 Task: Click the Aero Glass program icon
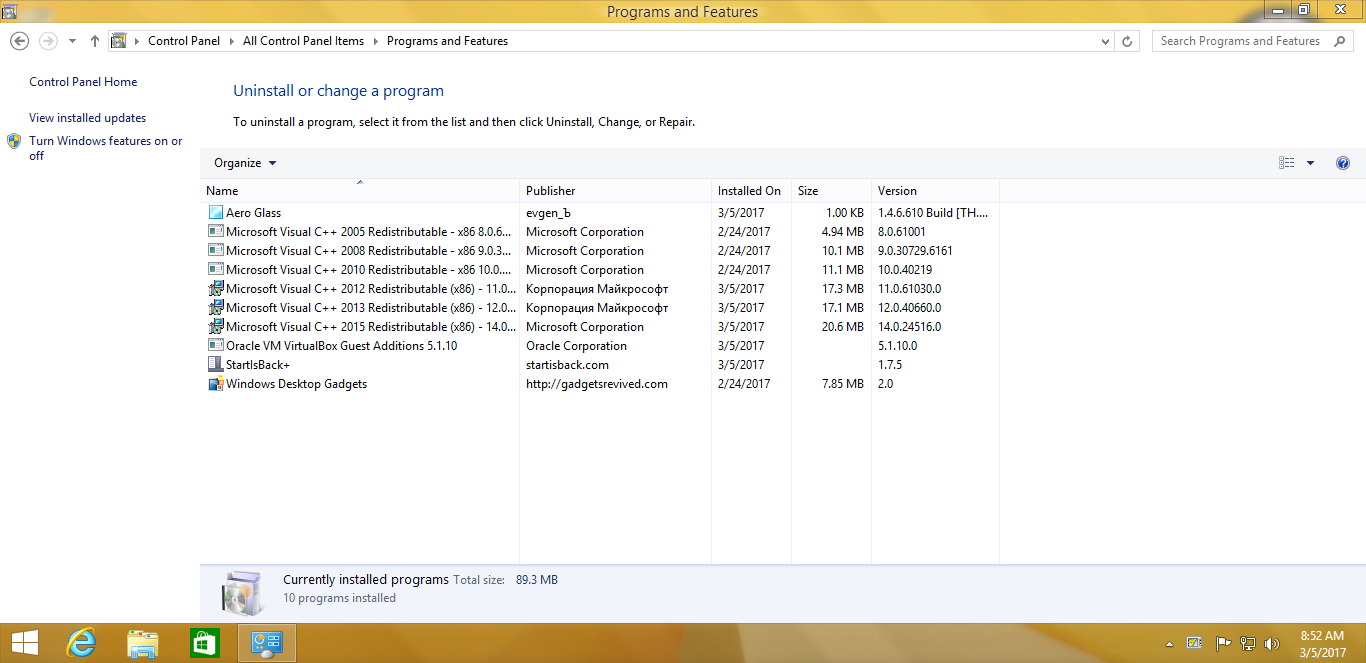tap(215, 213)
